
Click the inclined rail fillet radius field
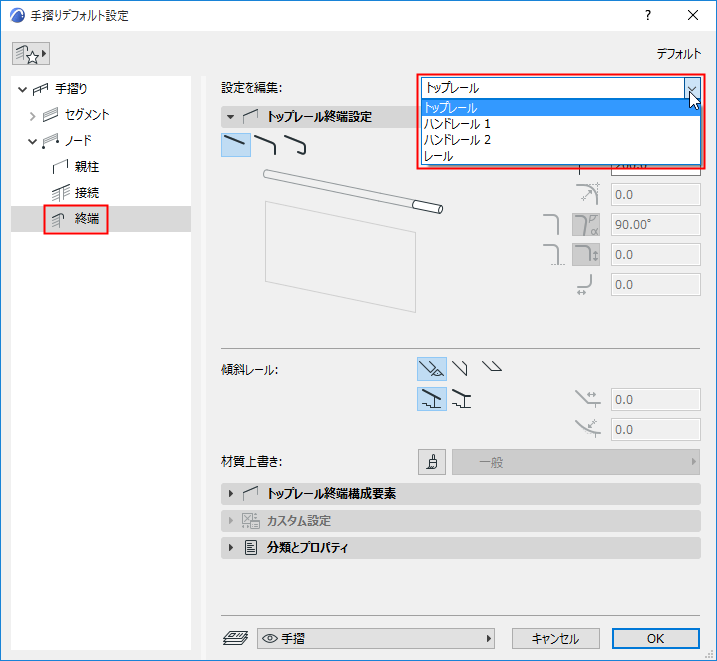(x=655, y=430)
